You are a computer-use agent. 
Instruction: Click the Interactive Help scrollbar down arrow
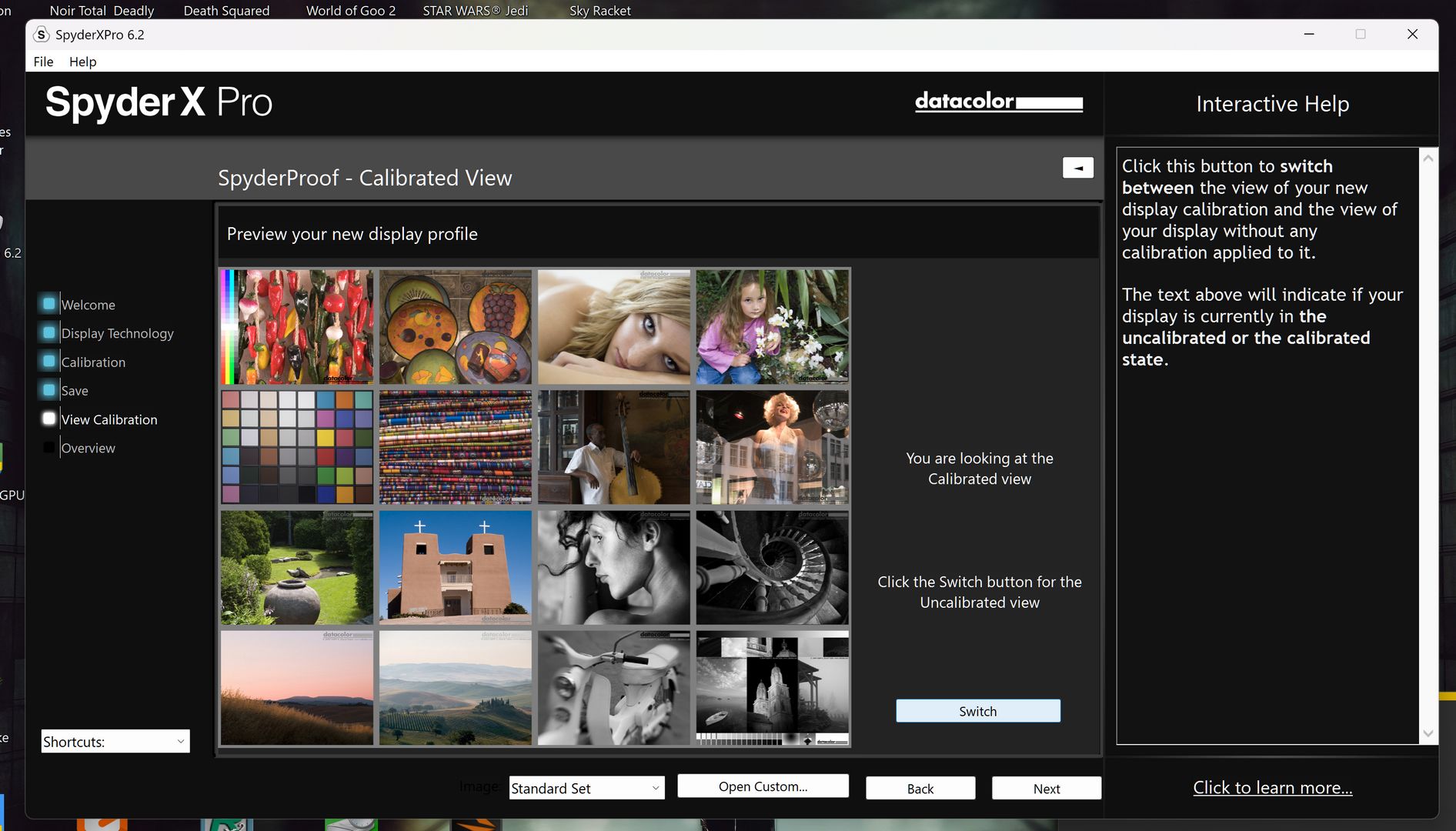(1428, 734)
